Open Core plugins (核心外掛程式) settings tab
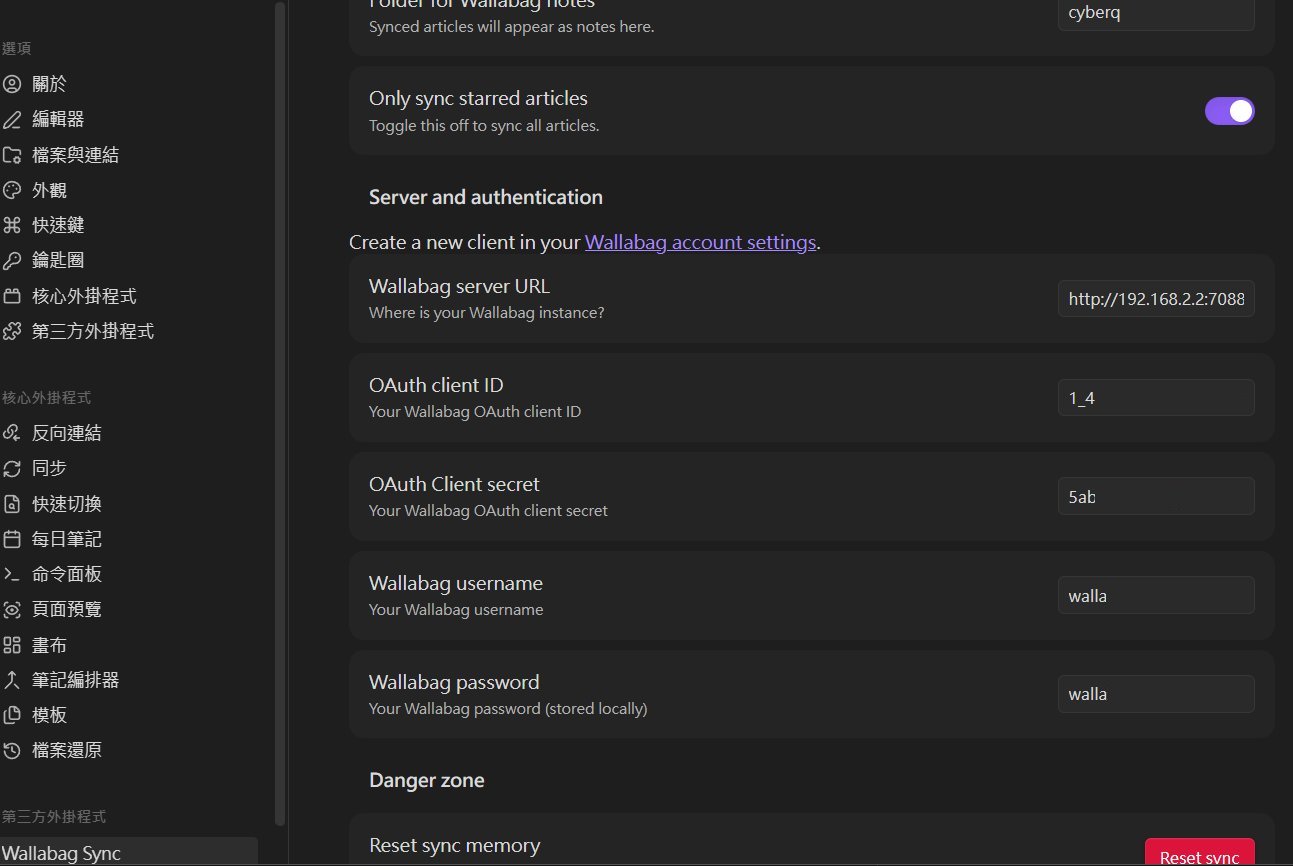Image resolution: width=1293 pixels, height=866 pixels. coord(84,297)
